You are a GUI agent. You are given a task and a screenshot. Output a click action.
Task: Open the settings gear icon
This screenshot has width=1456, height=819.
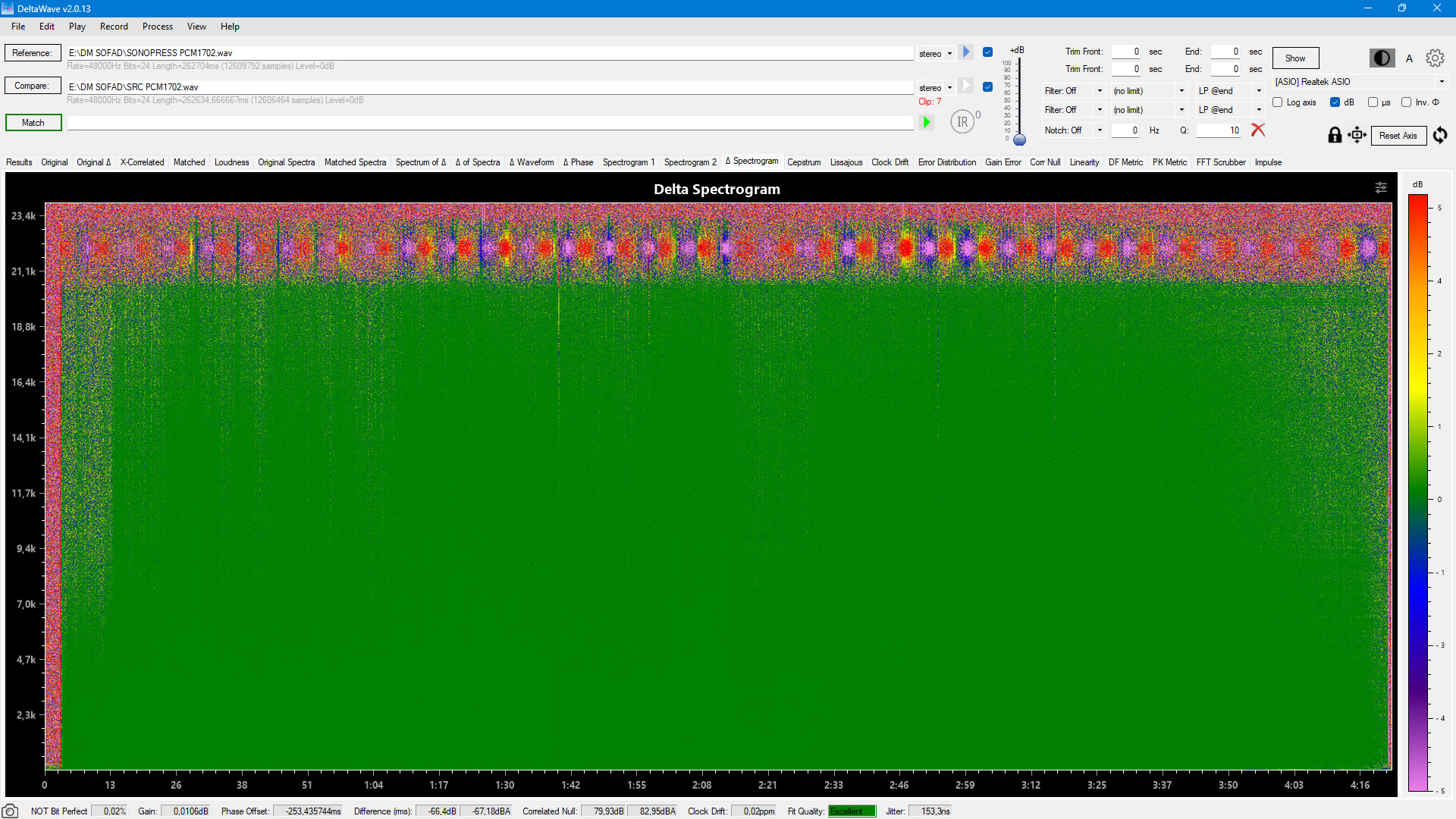coord(1434,58)
